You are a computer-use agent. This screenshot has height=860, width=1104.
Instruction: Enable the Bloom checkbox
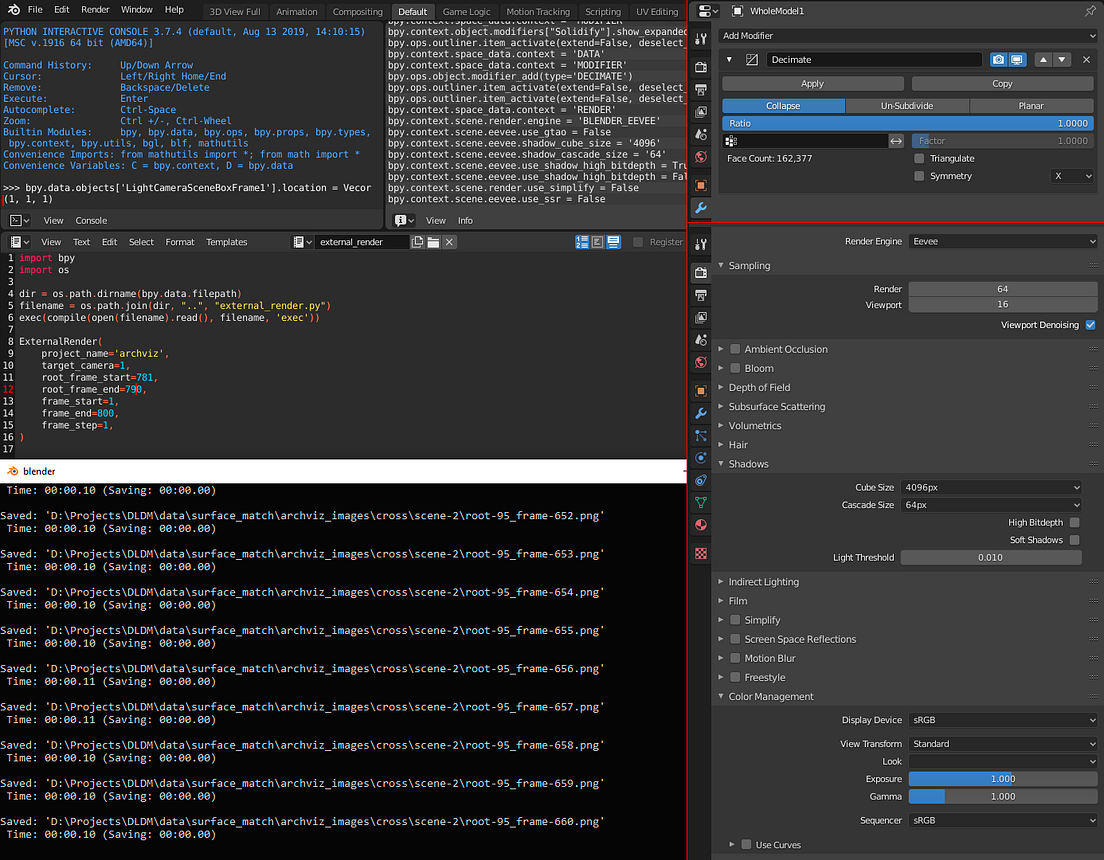[x=735, y=368]
